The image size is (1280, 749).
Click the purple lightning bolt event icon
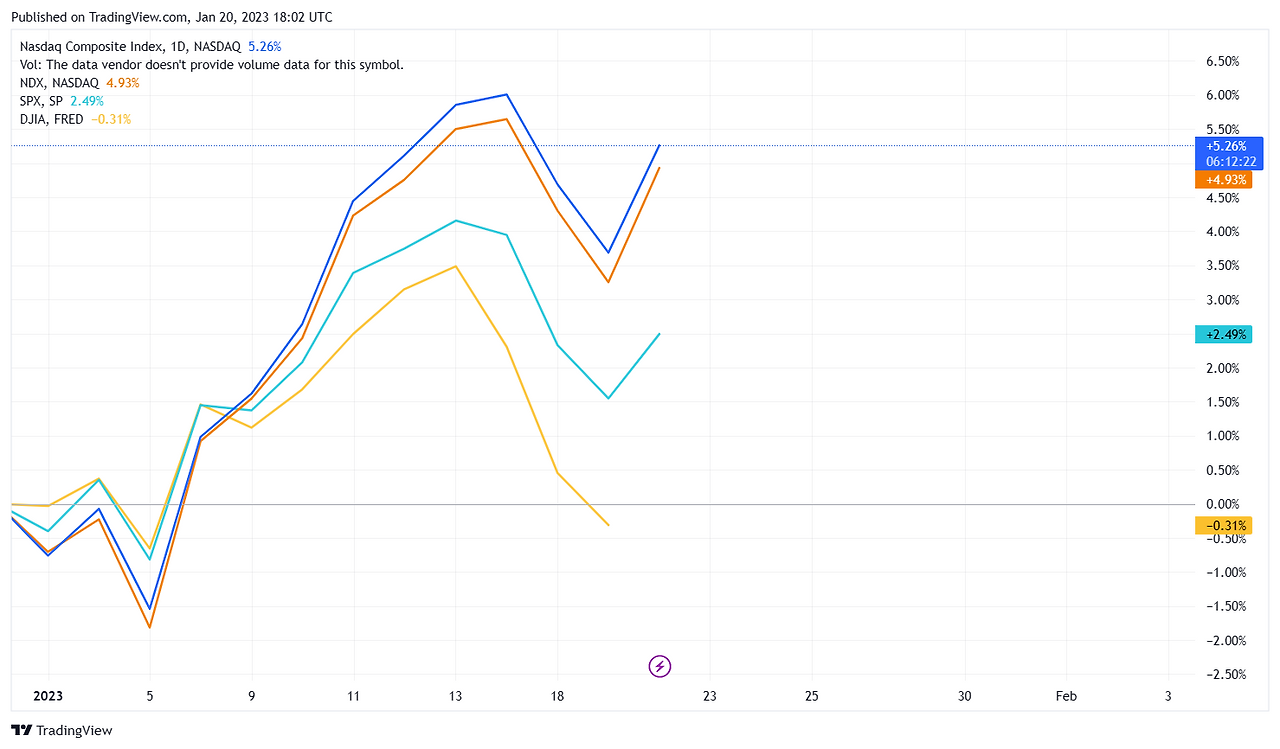pyautogui.click(x=660, y=665)
